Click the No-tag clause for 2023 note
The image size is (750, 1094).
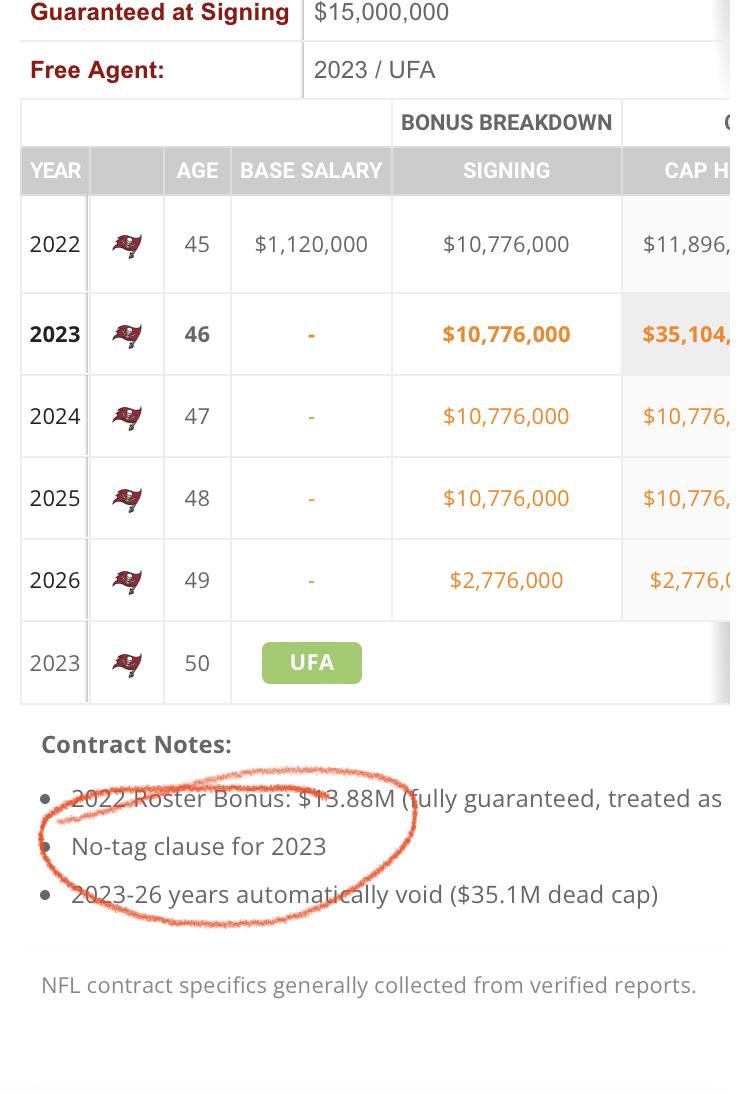199,847
